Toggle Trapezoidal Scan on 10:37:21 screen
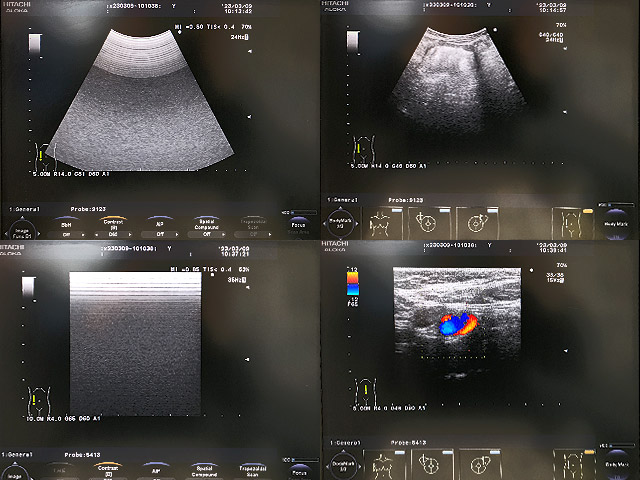 coord(253,470)
